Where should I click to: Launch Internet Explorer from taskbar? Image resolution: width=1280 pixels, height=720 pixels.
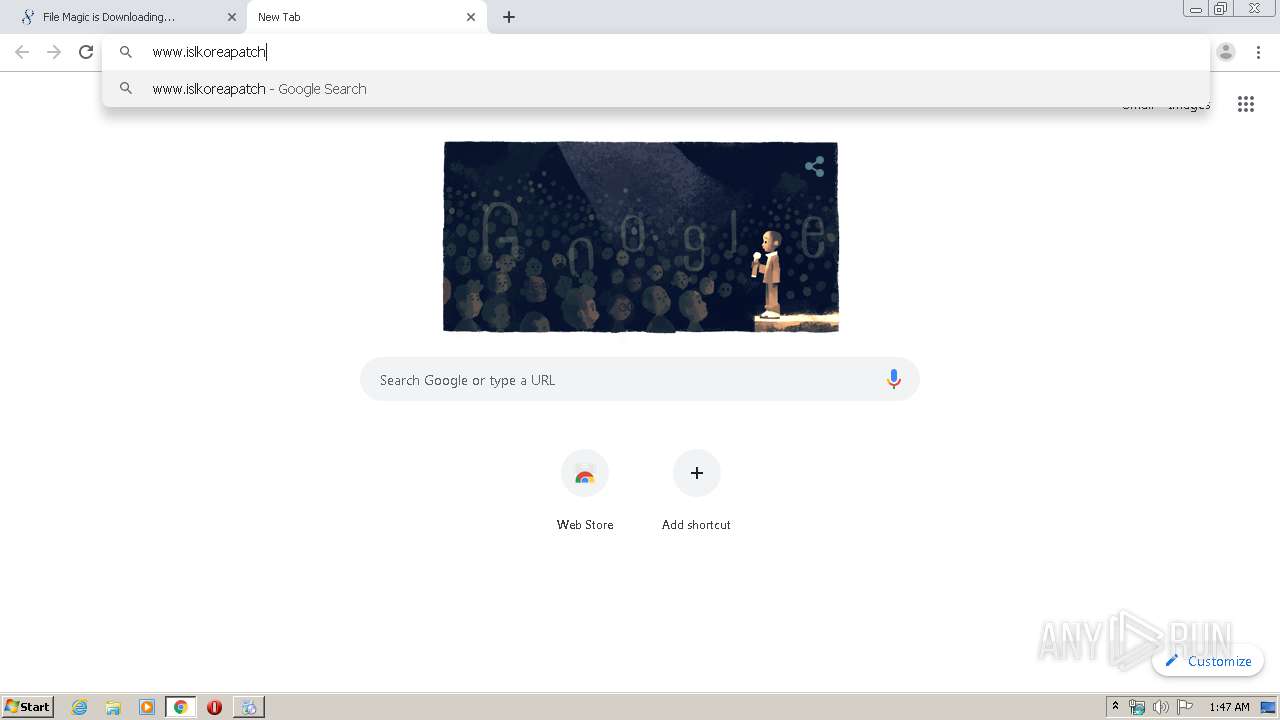pos(80,707)
